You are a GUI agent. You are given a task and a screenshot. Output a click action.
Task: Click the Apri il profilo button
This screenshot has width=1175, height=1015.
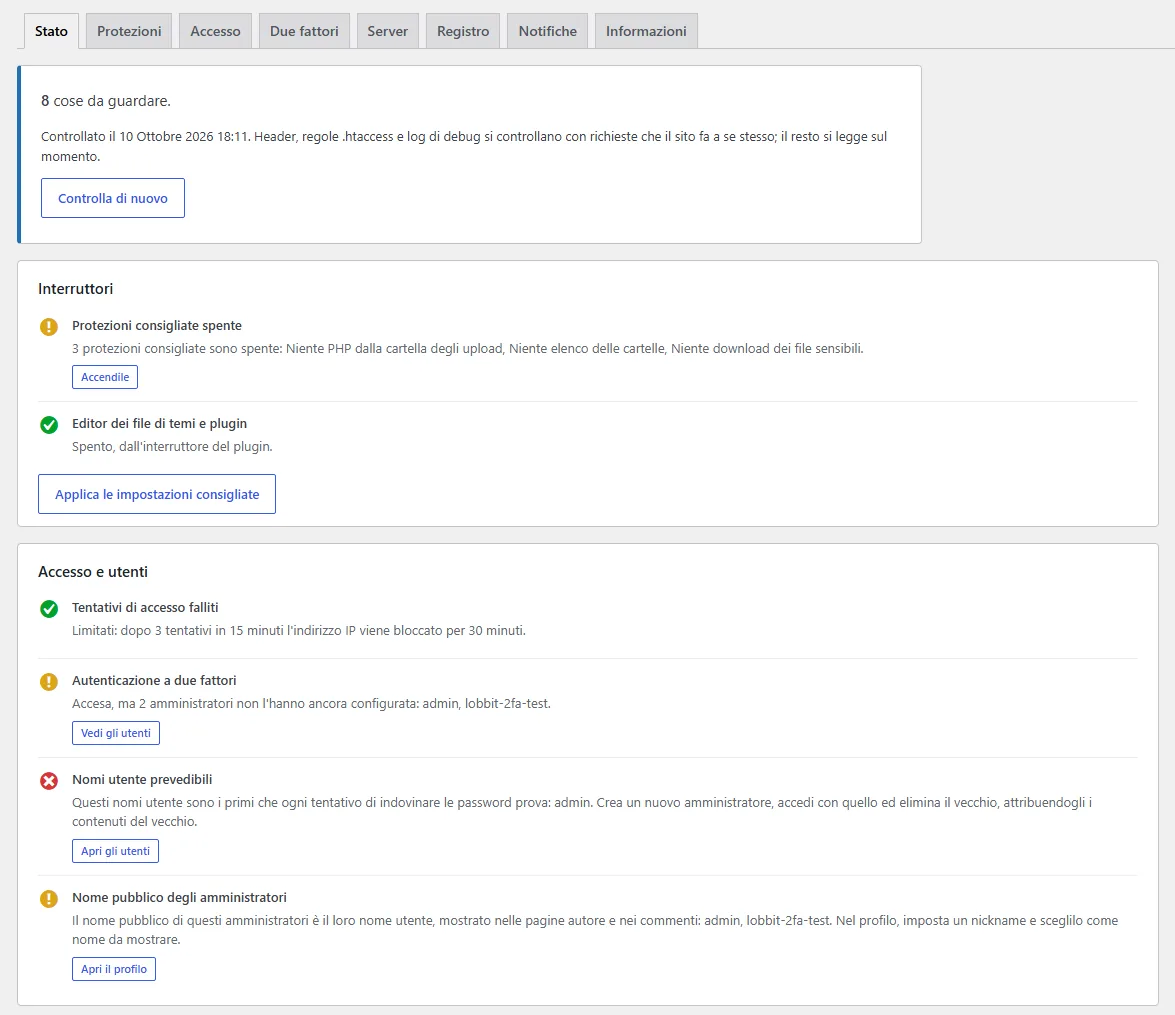114,969
